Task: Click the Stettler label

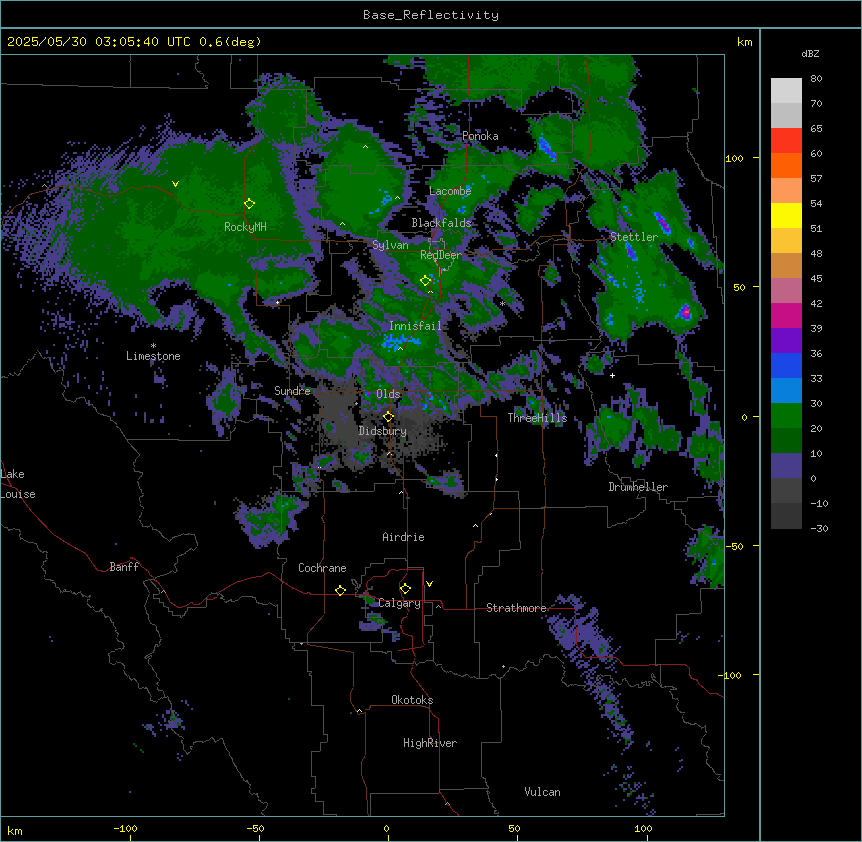Action: pyautogui.click(x=634, y=237)
